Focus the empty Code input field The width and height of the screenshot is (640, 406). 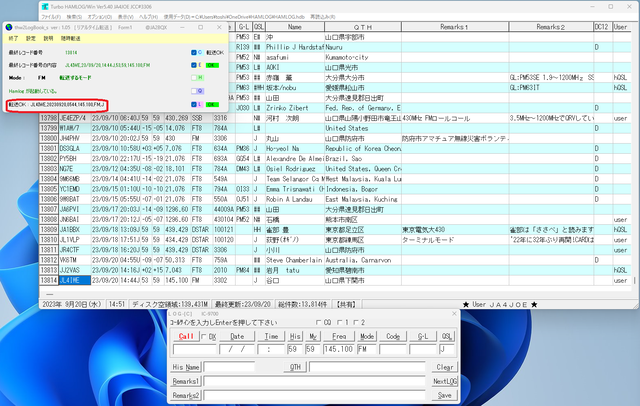pyautogui.click(x=393, y=349)
